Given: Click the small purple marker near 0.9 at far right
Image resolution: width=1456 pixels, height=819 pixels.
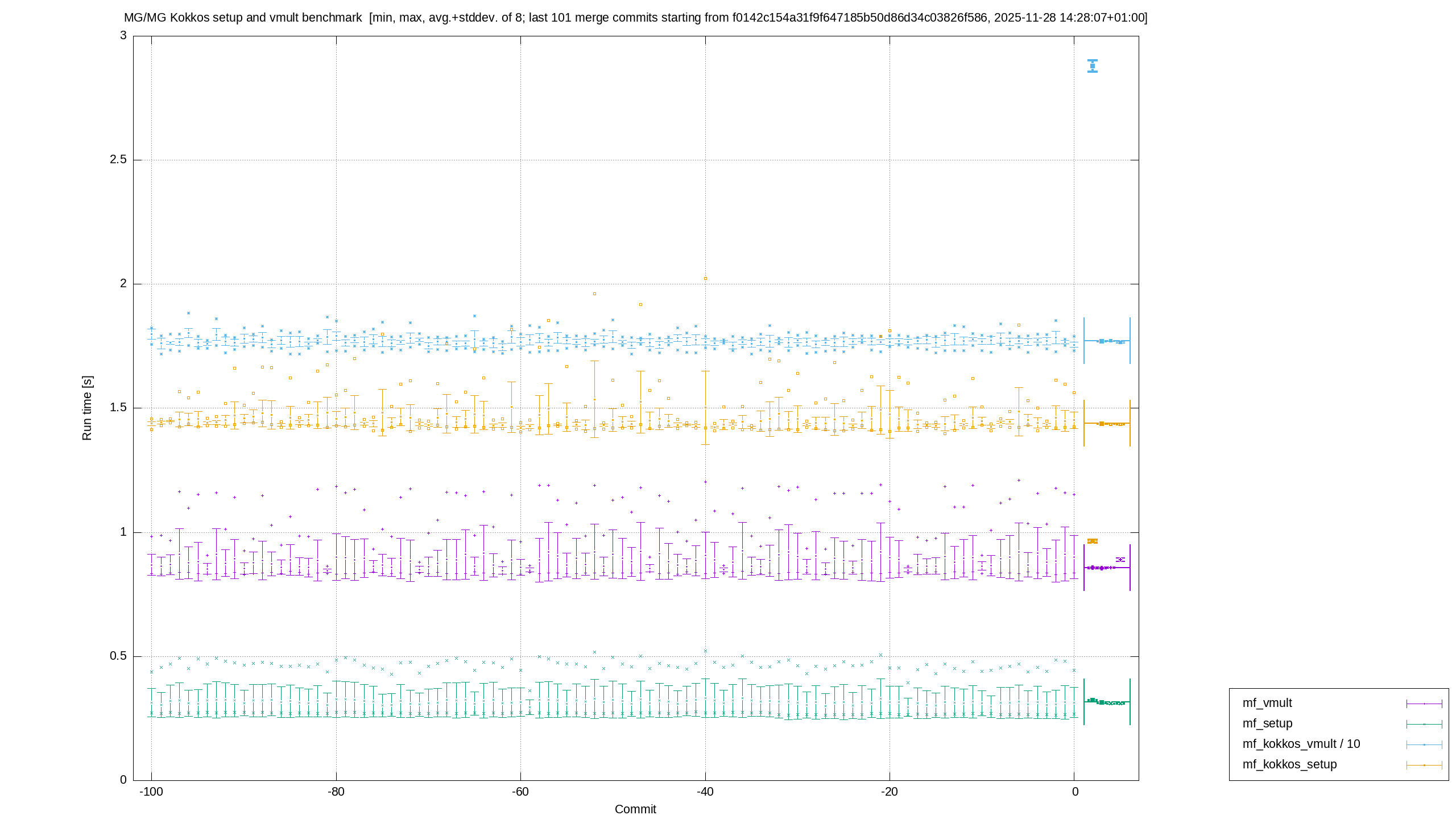Looking at the screenshot, I should click(1120, 560).
